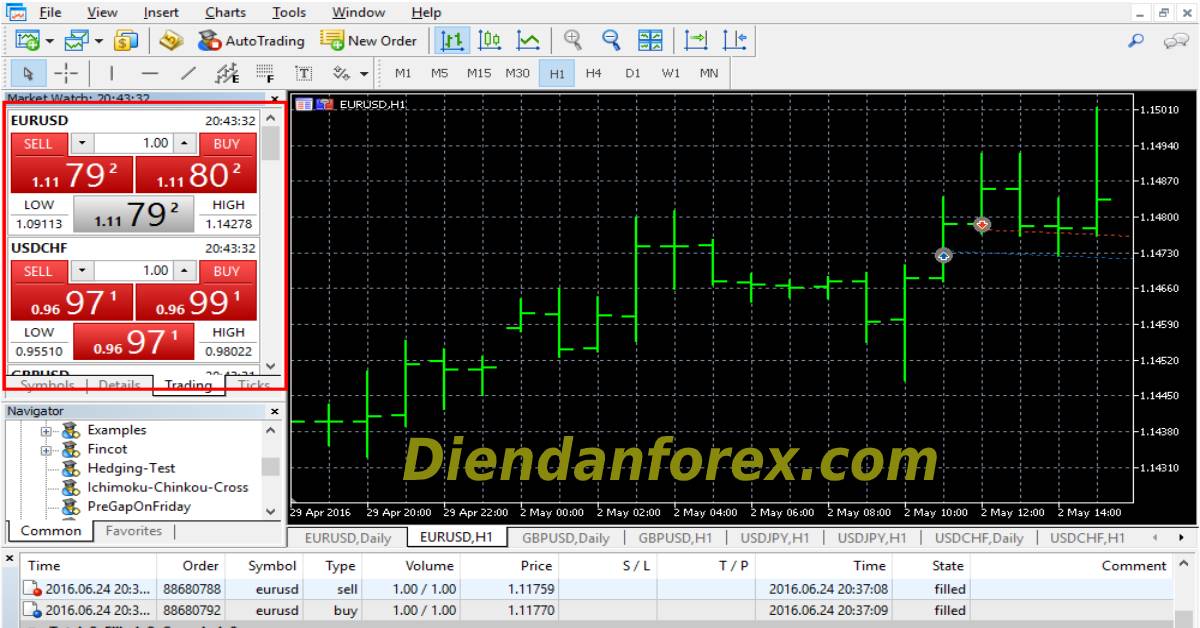Open the search magnifier at top right
Screen dimensions: 1200x628
click(x=1136, y=41)
